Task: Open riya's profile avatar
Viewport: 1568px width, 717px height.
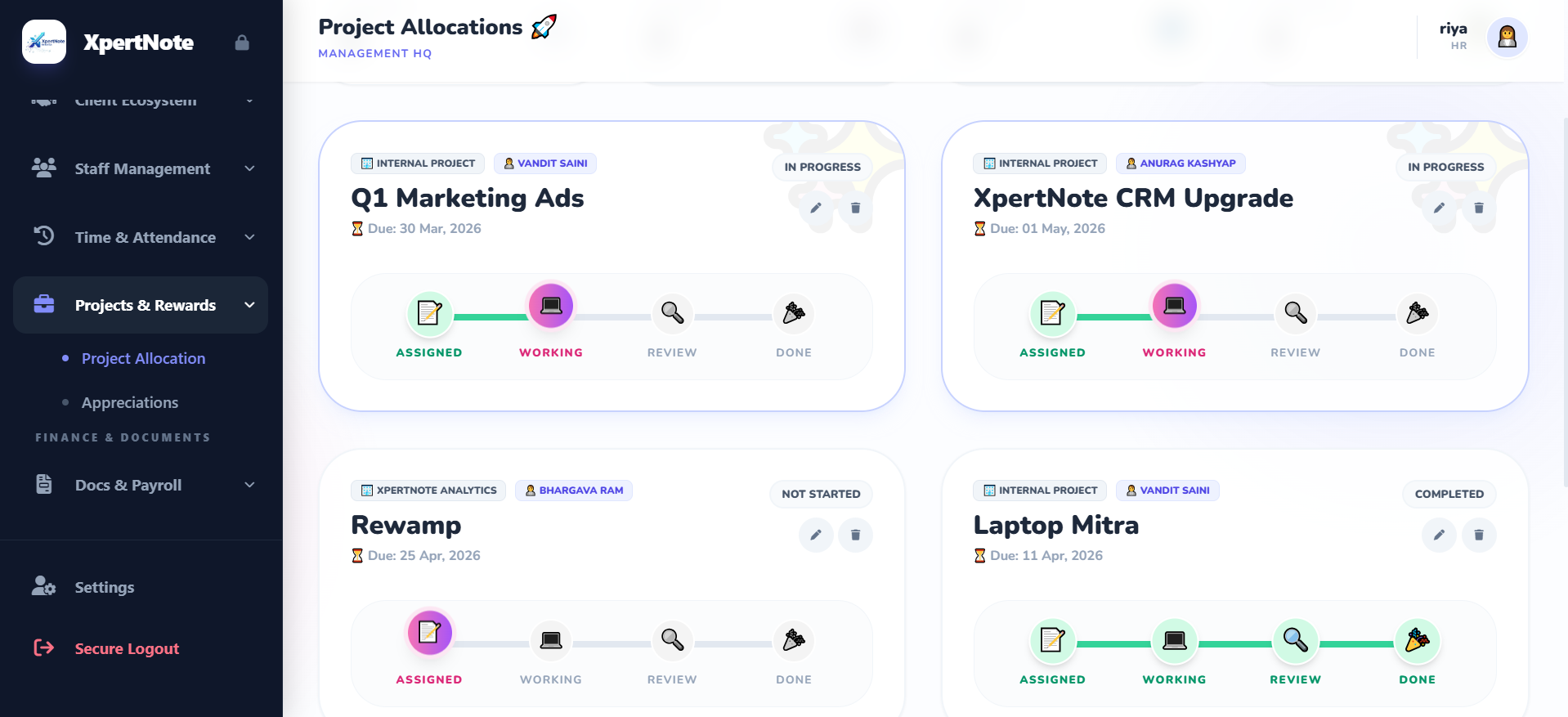Action: (x=1507, y=38)
